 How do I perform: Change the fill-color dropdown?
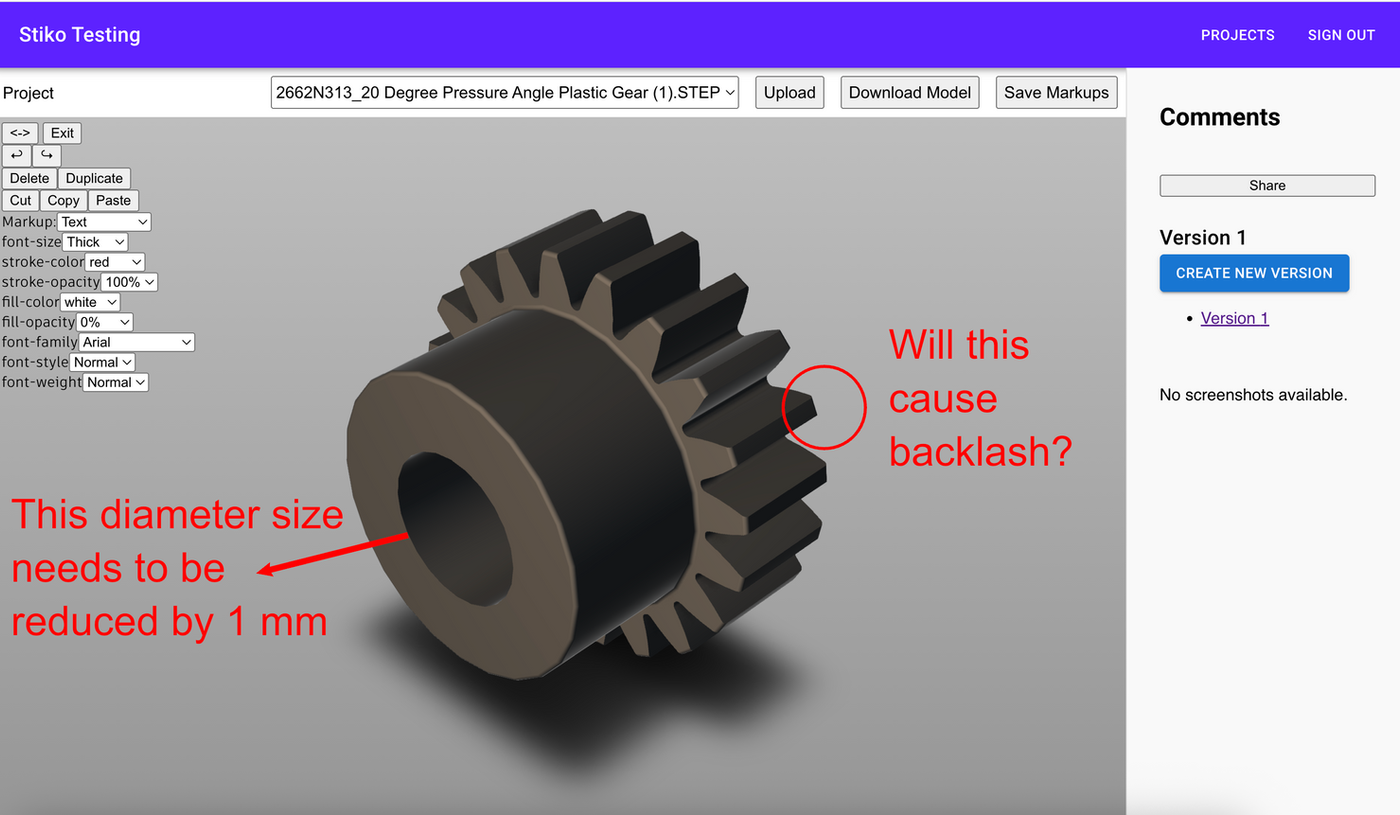tap(90, 302)
